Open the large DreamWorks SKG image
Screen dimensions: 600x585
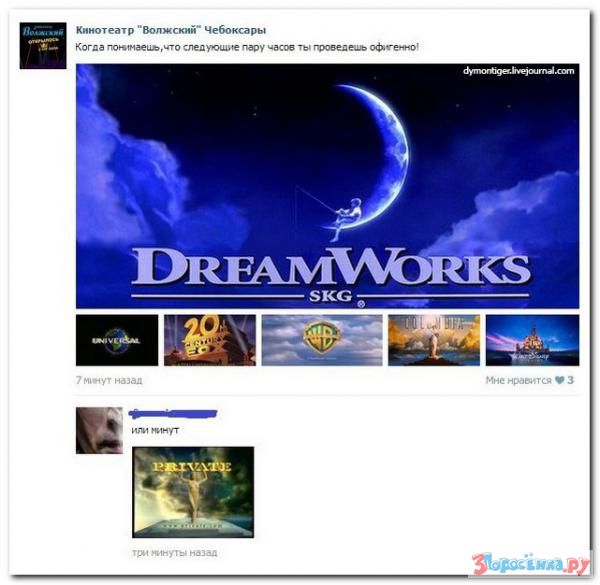327,185
